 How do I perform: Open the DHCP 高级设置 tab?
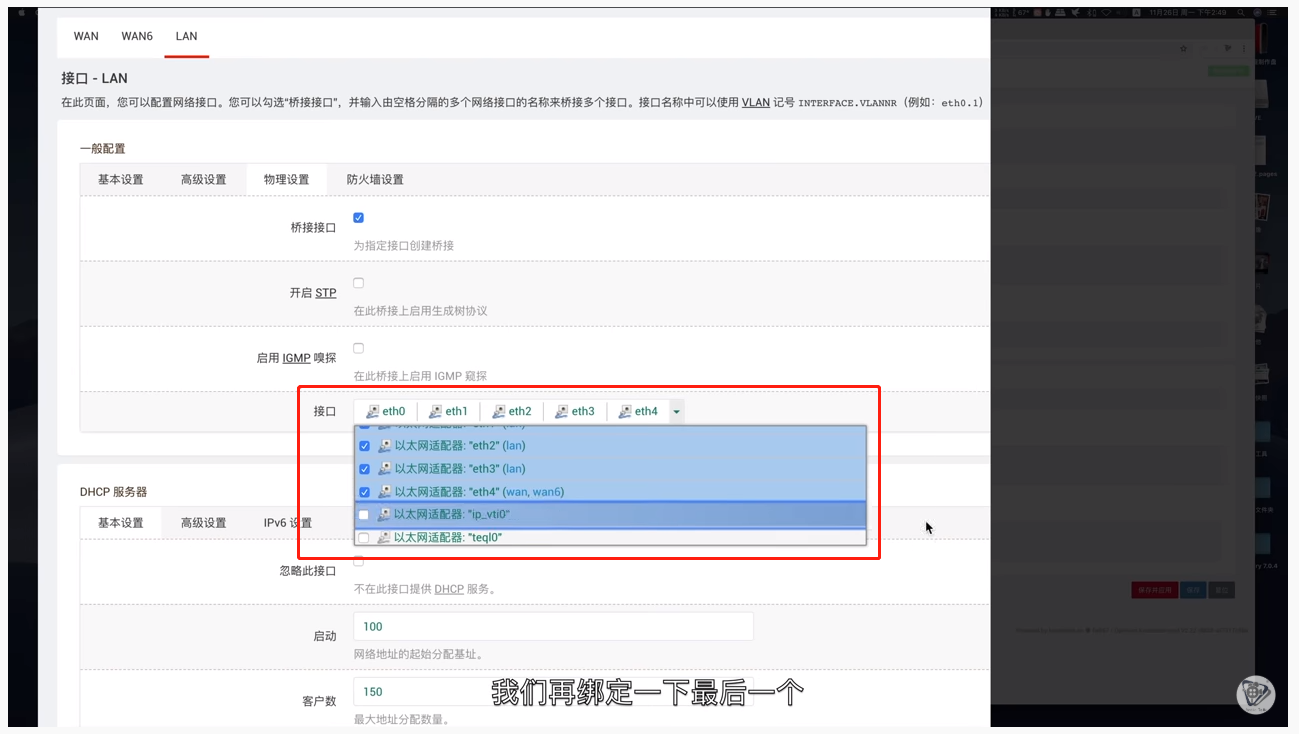point(204,523)
